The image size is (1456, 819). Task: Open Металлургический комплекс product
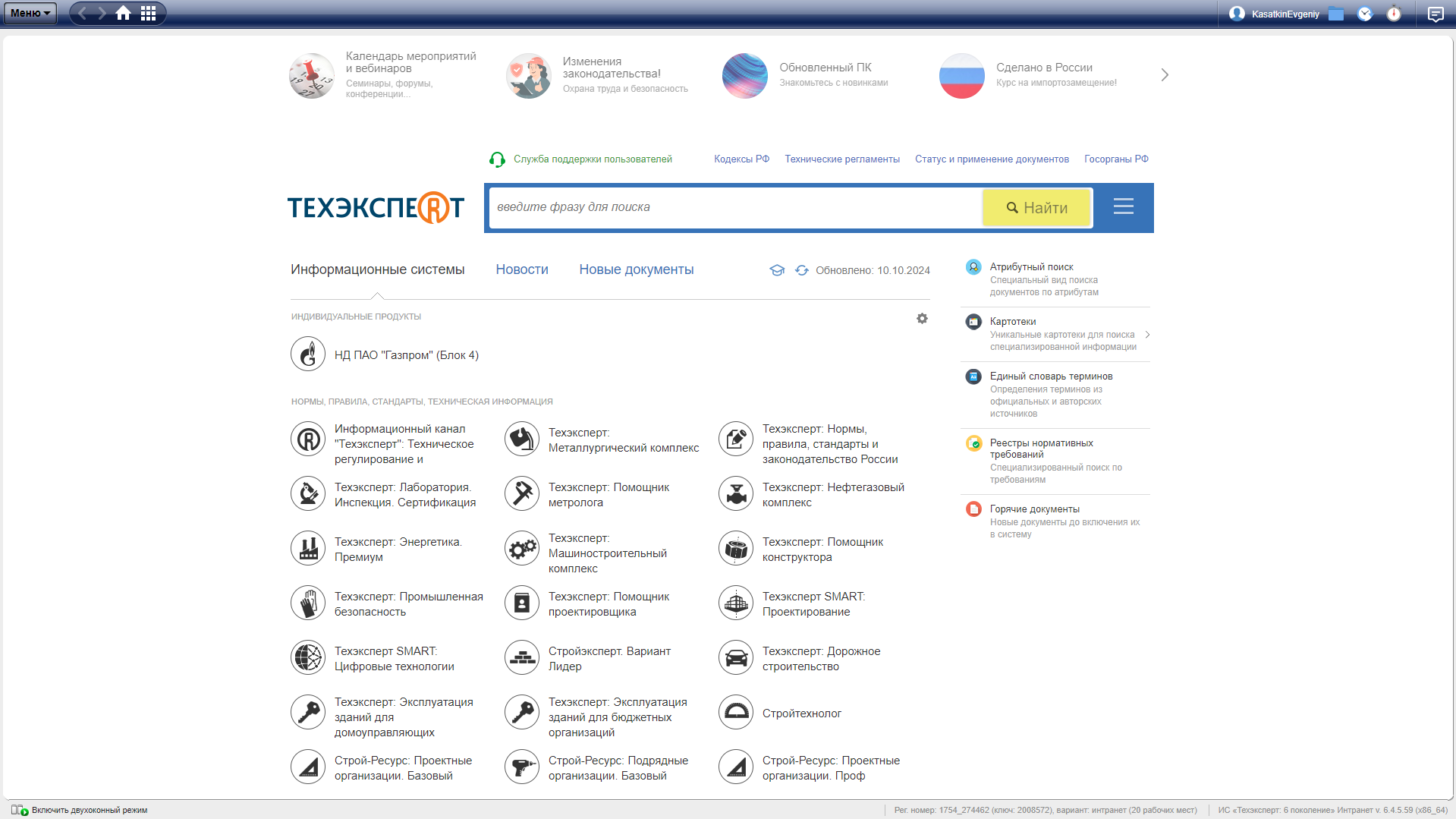click(x=602, y=440)
